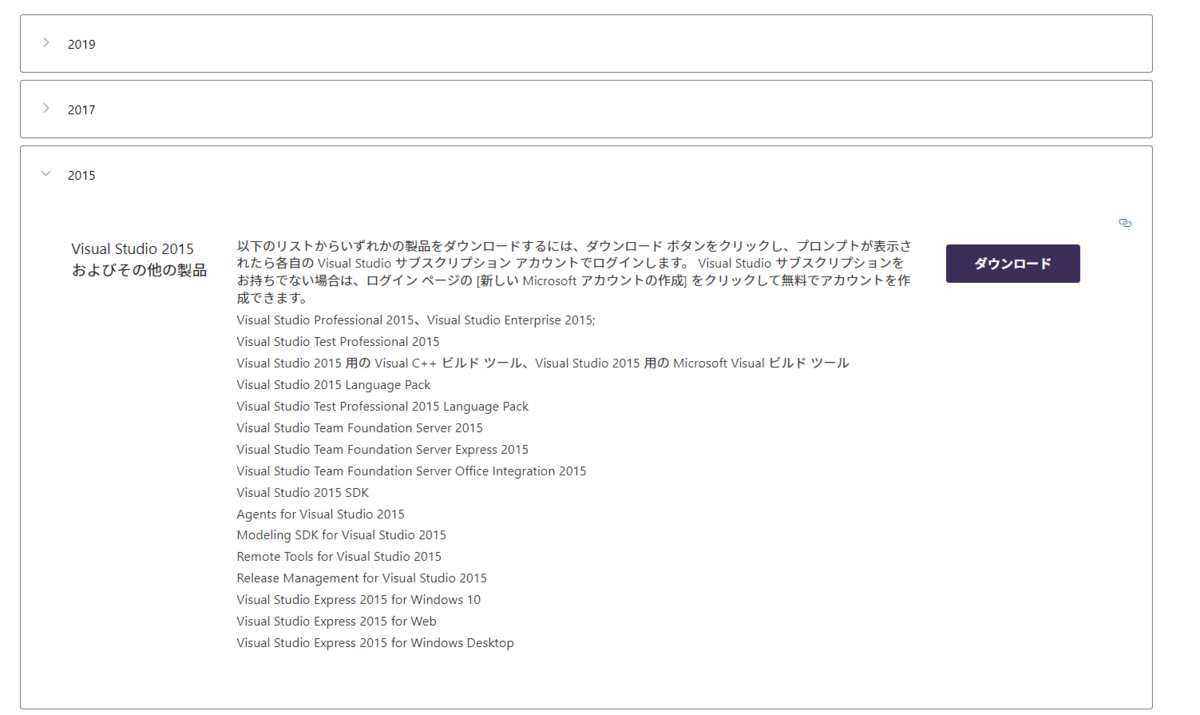This screenshot has width=1200, height=715.
Task: Click Modeling SDK for Visual Studio 2015
Action: (342, 535)
